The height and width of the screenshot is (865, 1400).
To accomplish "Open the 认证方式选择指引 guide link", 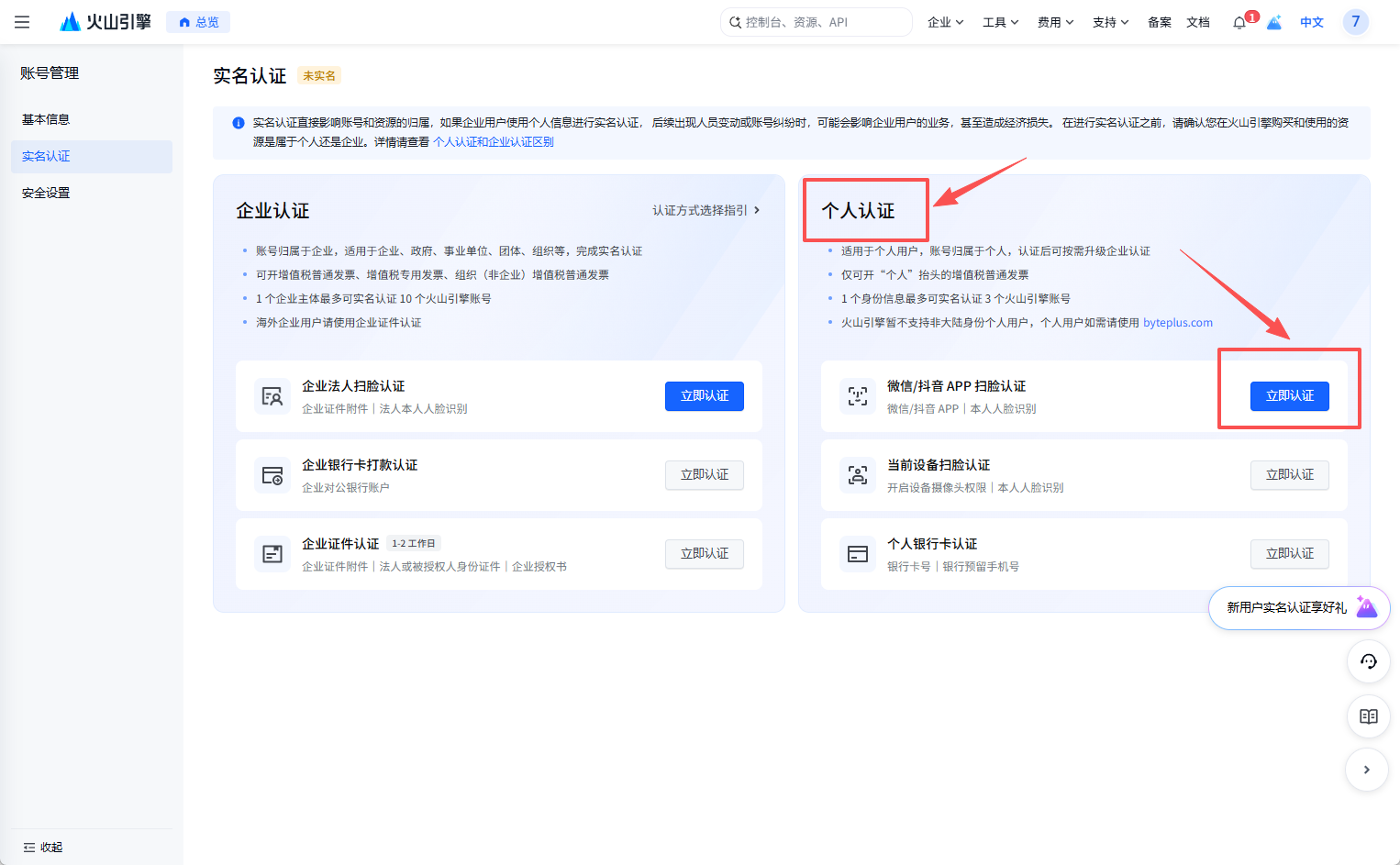I will [x=706, y=210].
